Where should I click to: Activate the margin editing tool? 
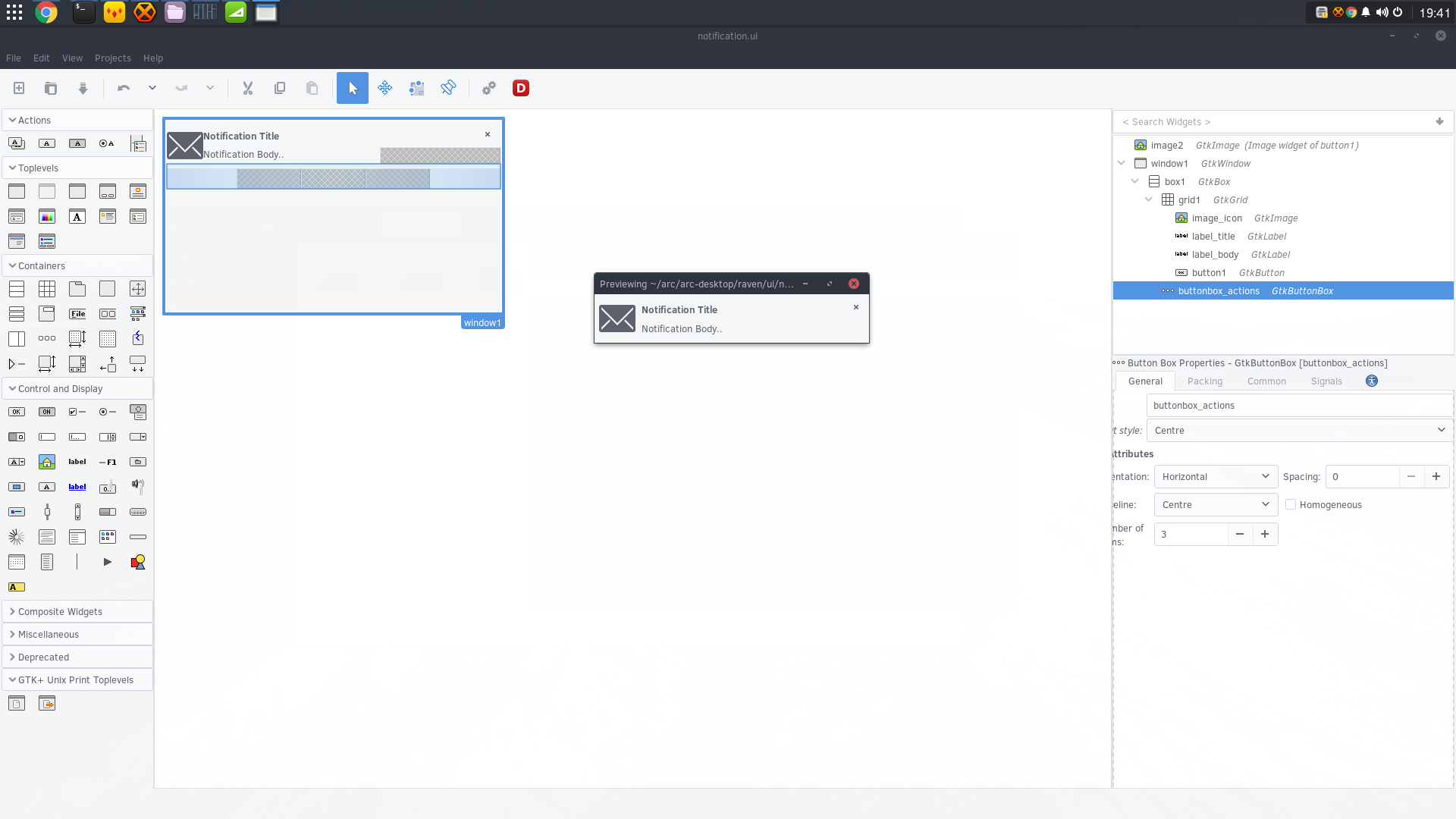(416, 89)
